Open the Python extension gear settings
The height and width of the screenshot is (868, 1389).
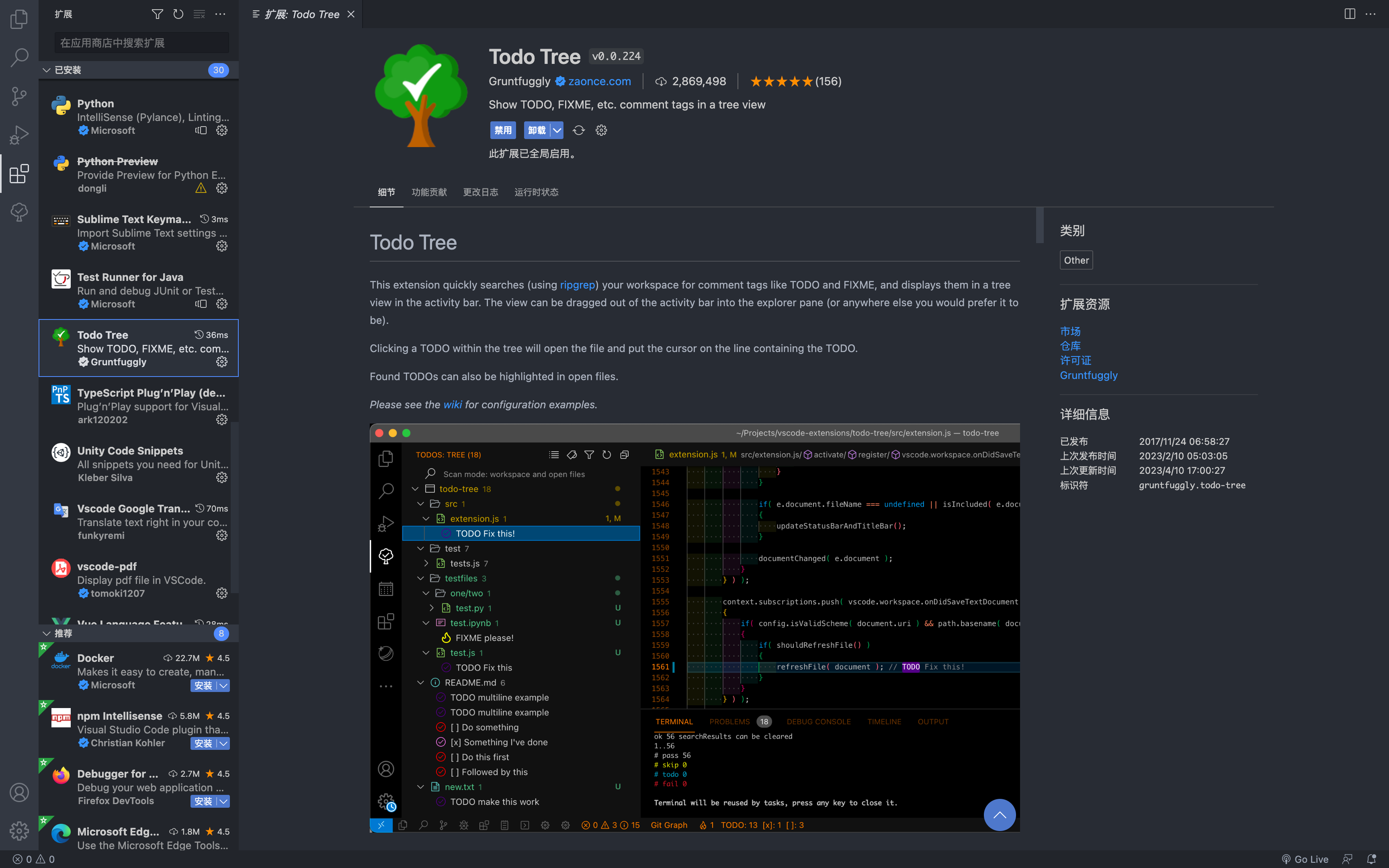coord(222,130)
